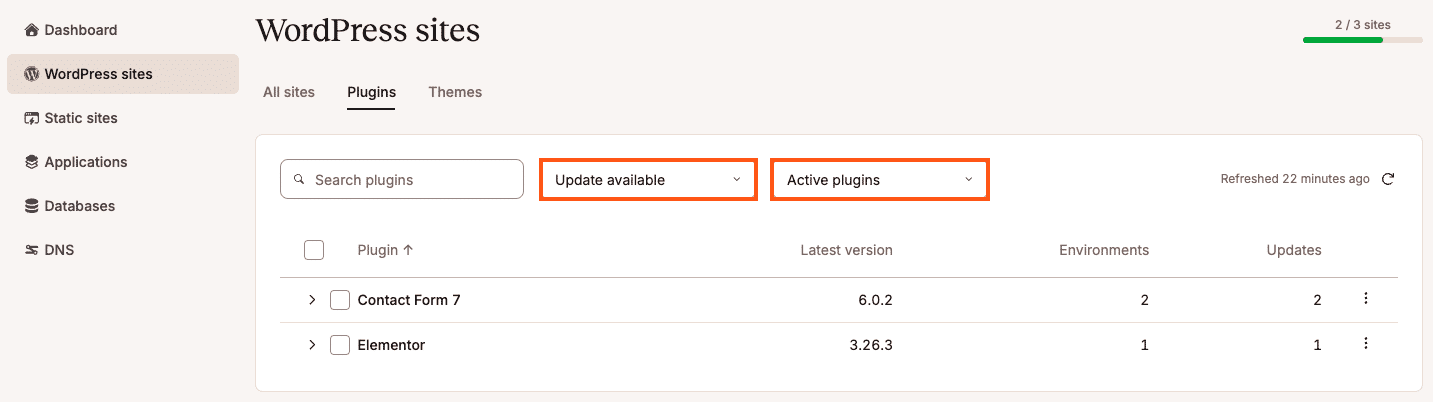Sort by the Plugin column header
This screenshot has width=1433, height=402.
coord(386,250)
